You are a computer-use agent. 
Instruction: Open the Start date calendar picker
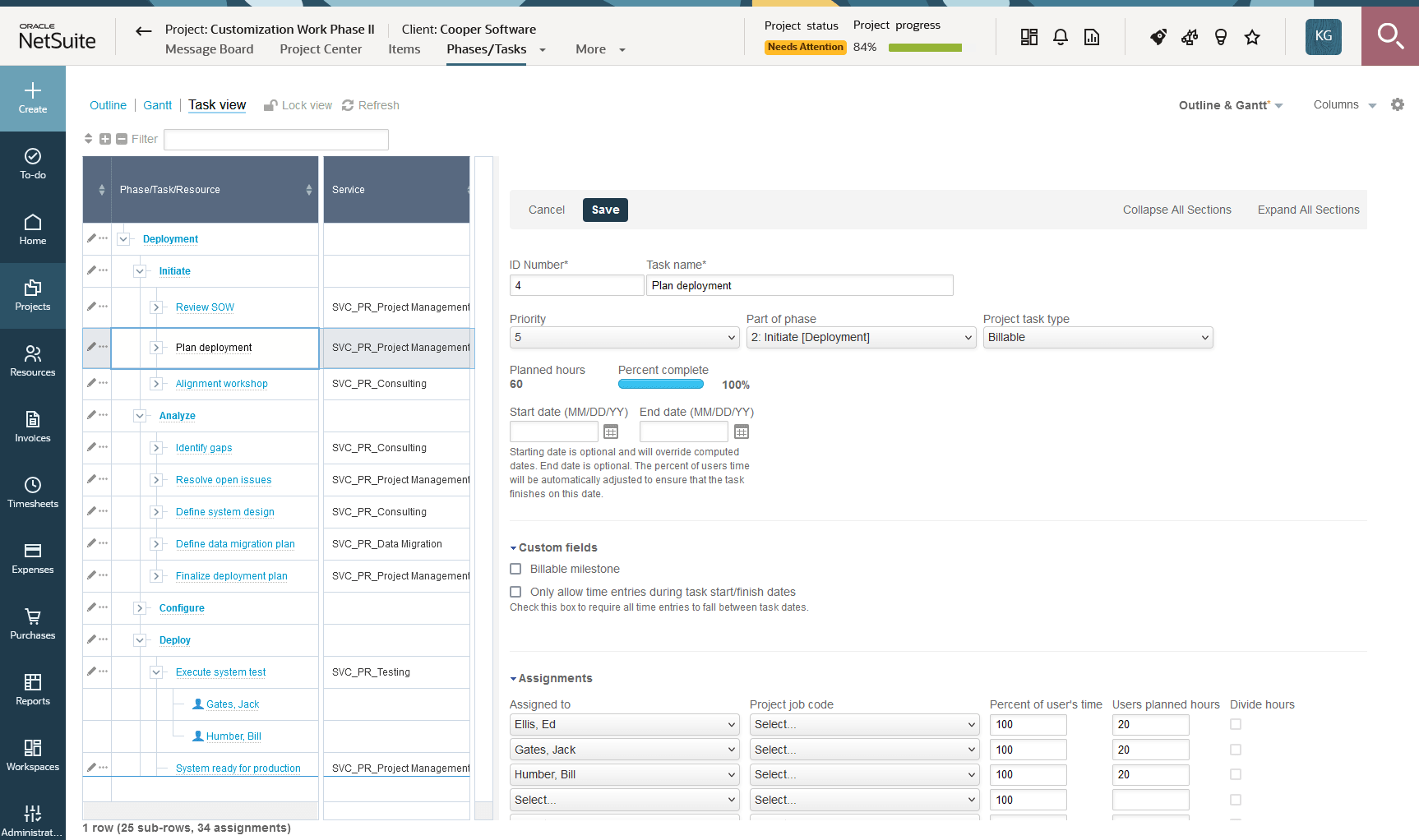(611, 432)
